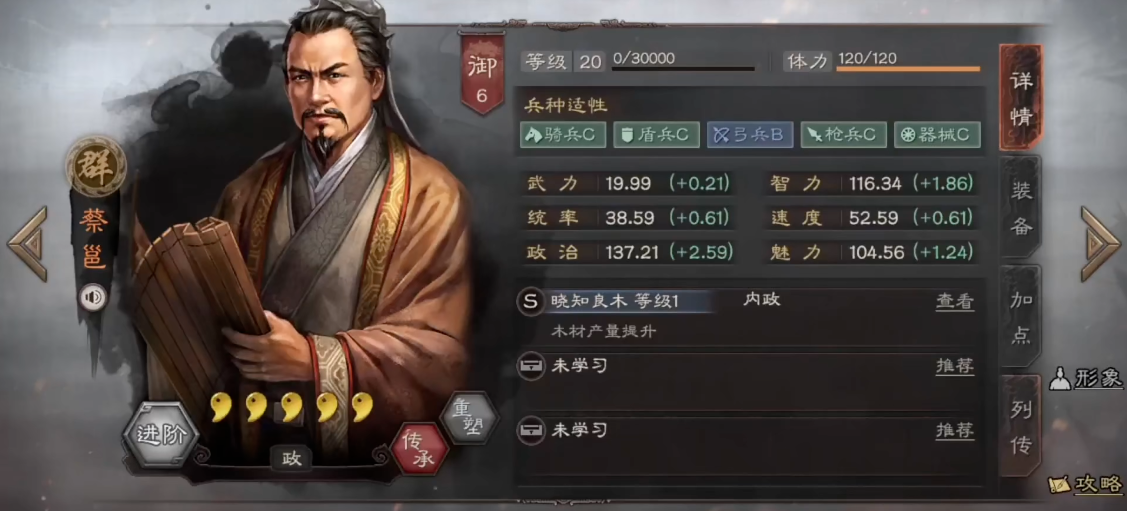Go to next general with right arrow
This screenshot has height=511, width=1127.
pos(1100,244)
